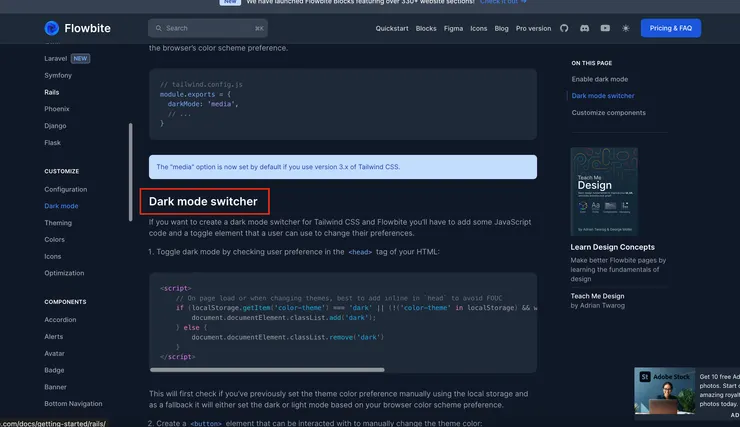Open the Discord community icon
The image size is (740, 427).
tap(584, 28)
